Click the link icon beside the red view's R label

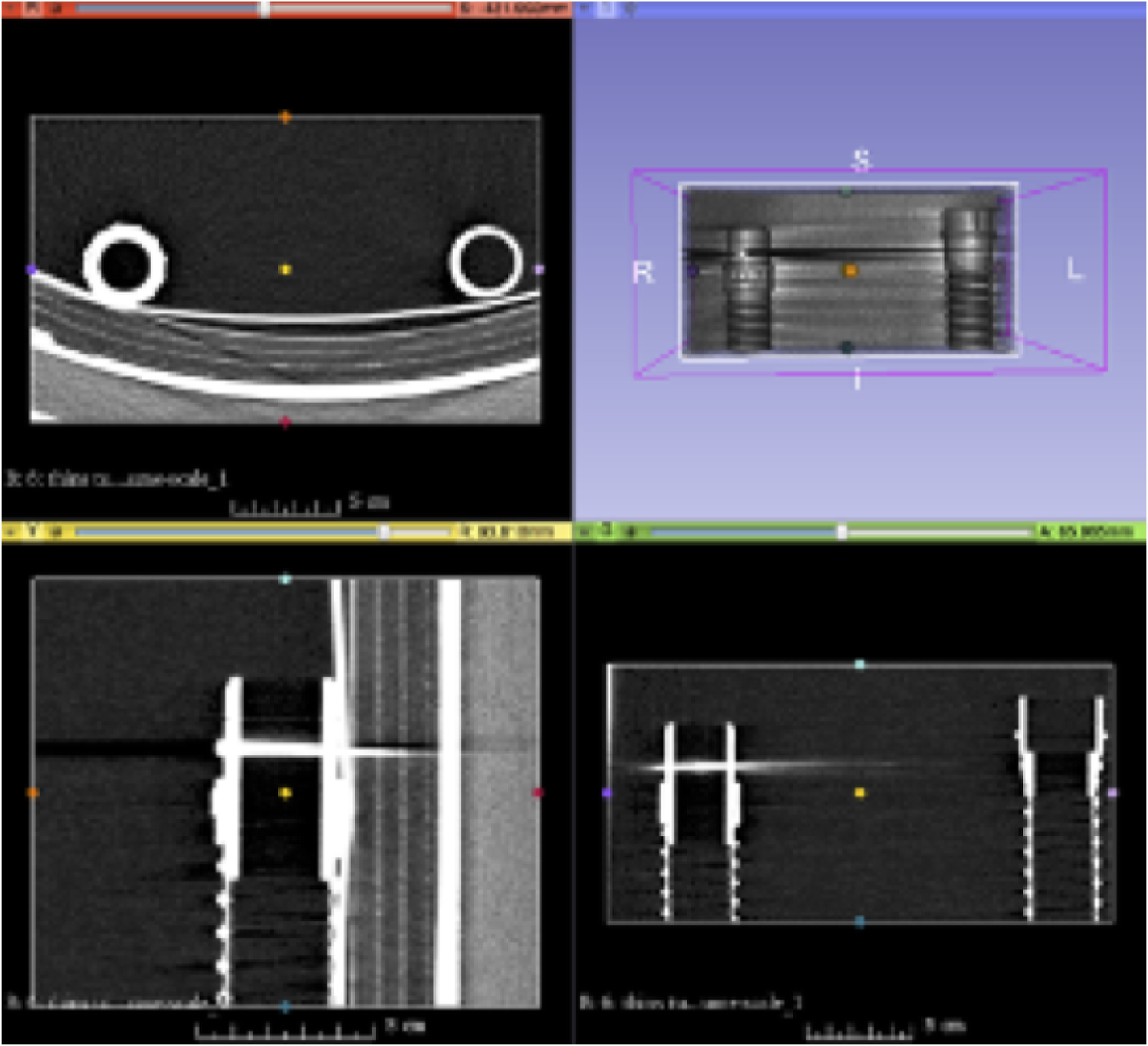[x=56, y=8]
